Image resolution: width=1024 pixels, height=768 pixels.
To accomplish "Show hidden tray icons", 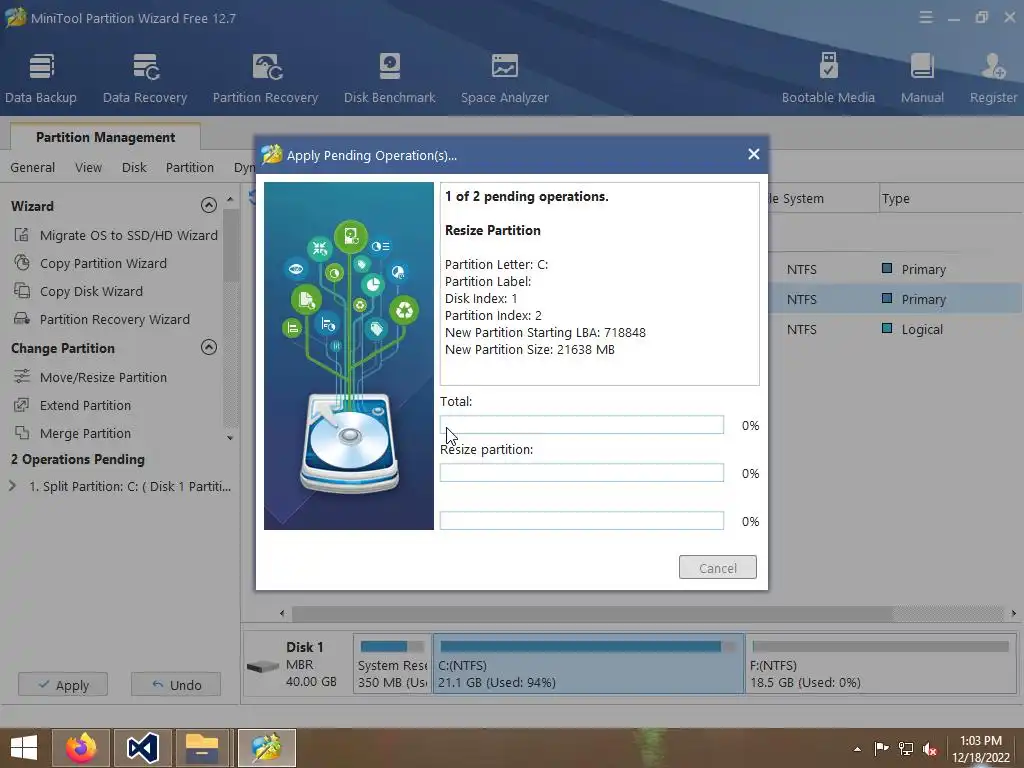I will [x=857, y=749].
